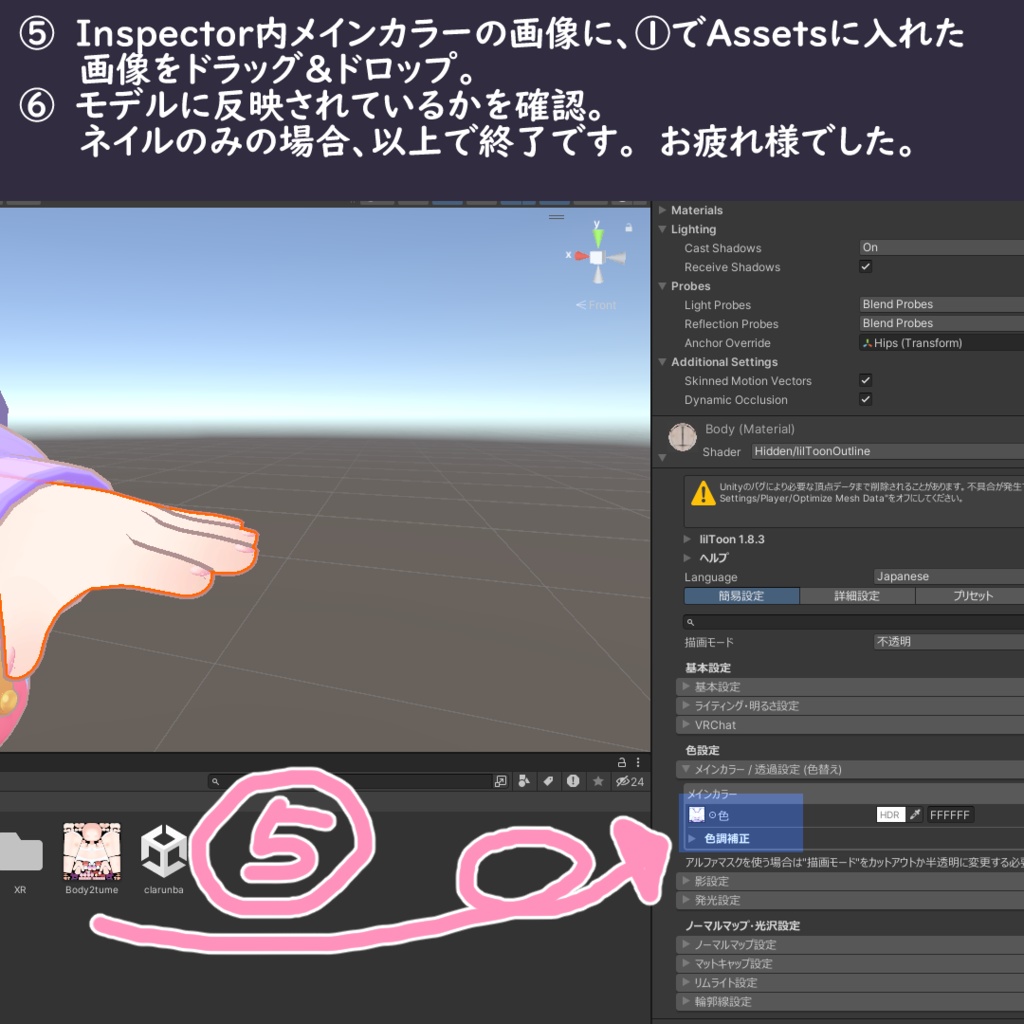Expand the マットキャップ設定 foldout
Viewport: 1024px width, 1024px height.
point(850,963)
